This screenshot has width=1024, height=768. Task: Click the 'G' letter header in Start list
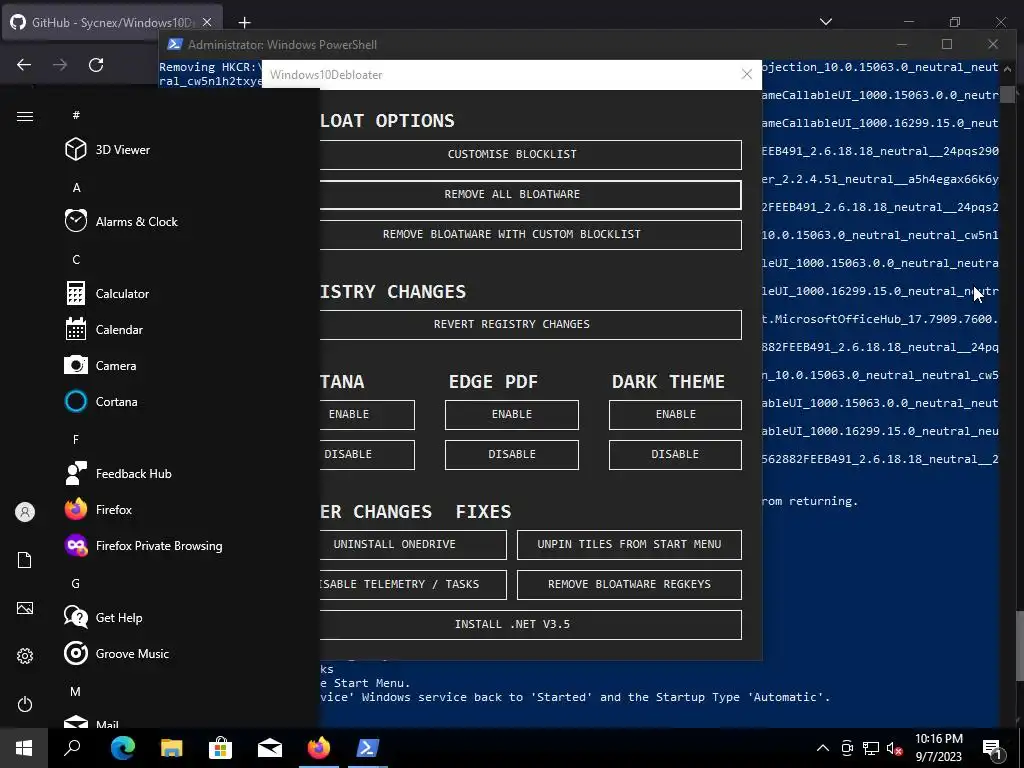[76, 584]
